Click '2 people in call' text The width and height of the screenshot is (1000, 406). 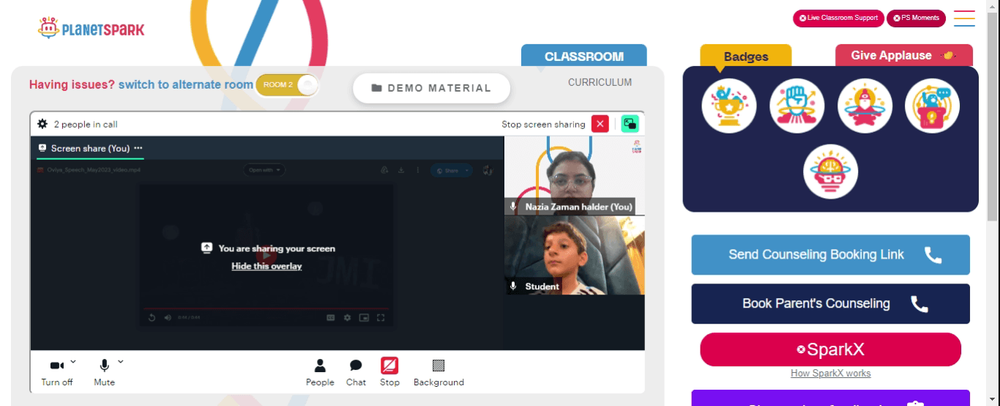pos(85,124)
